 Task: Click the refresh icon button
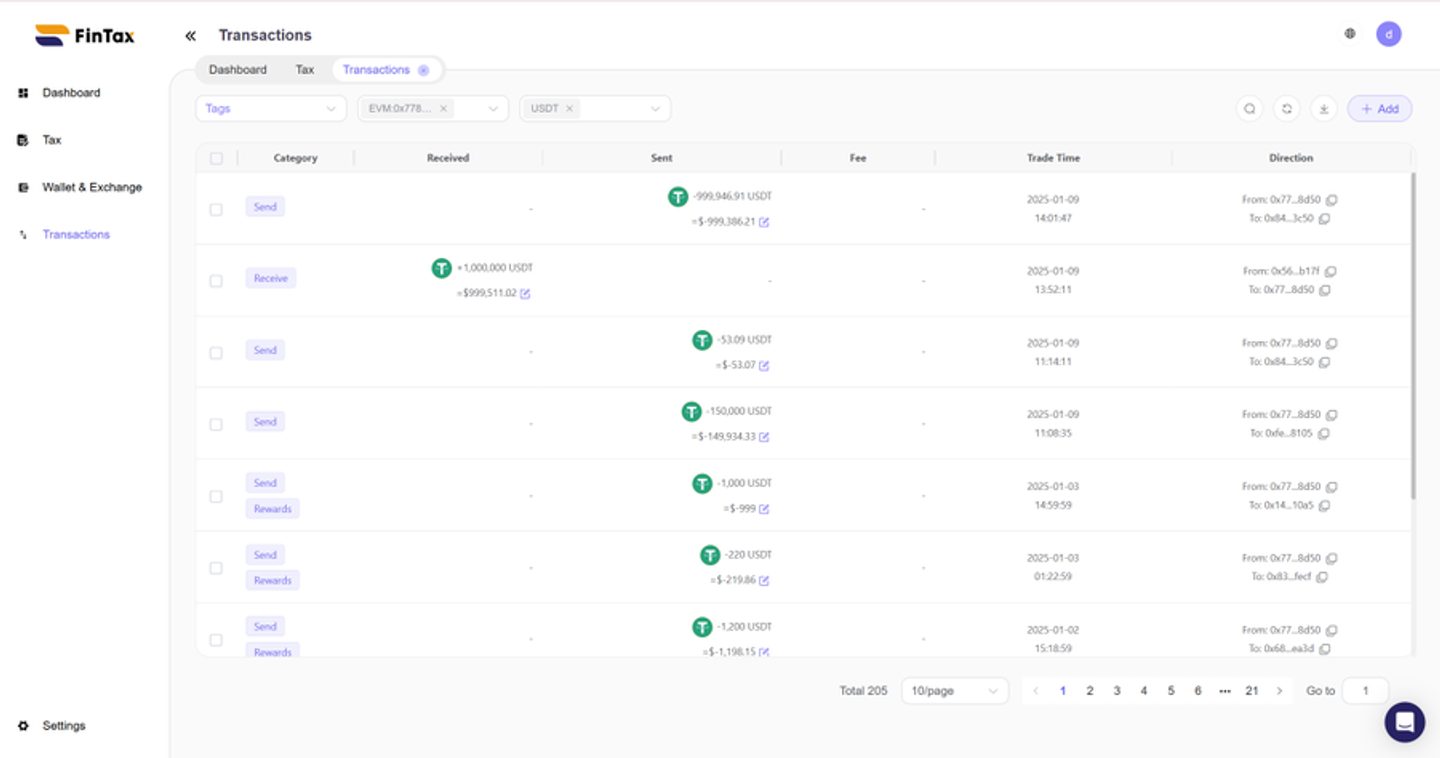[1287, 109]
